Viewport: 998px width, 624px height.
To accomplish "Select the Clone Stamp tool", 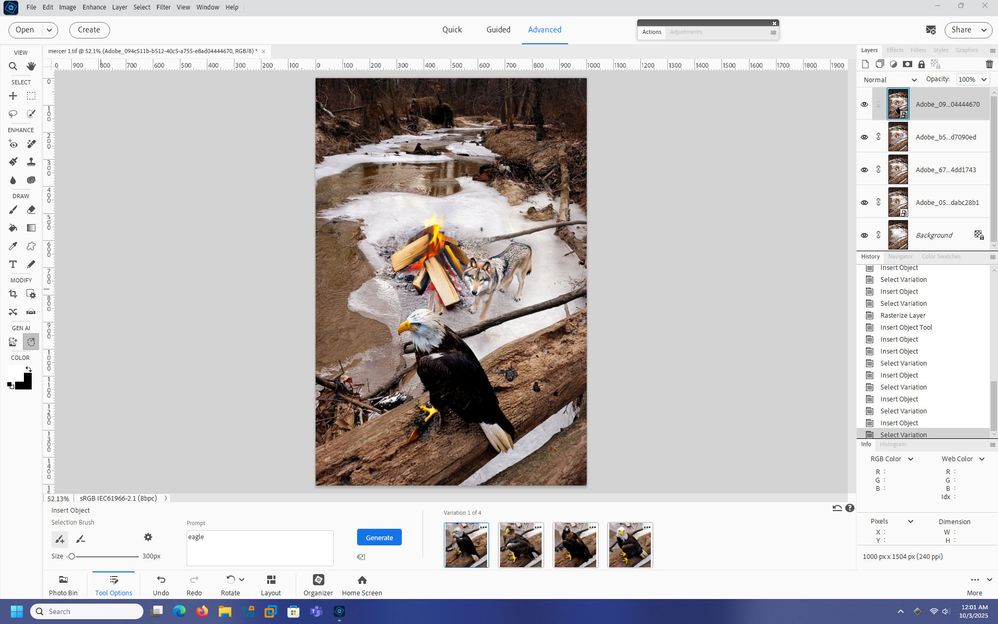I will 31,162.
